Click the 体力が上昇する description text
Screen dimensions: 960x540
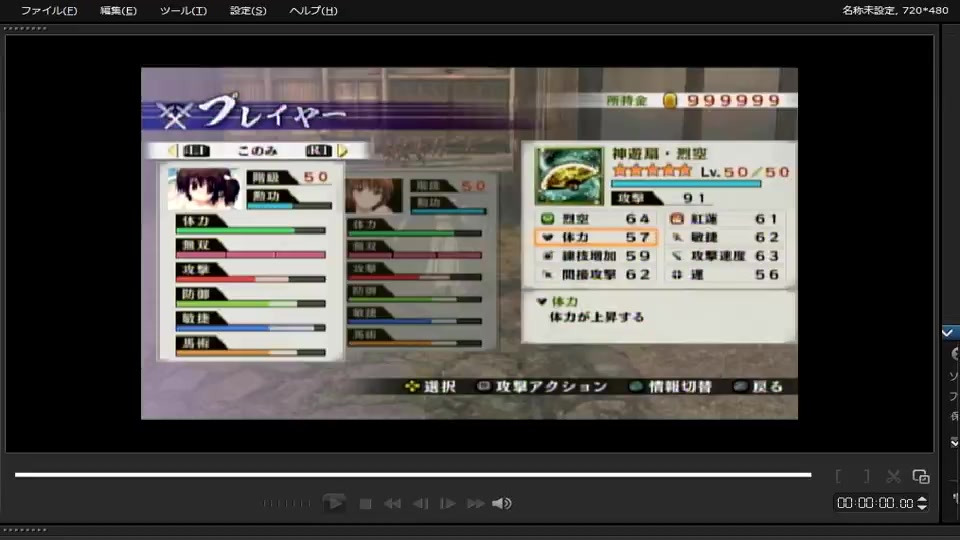(597, 317)
